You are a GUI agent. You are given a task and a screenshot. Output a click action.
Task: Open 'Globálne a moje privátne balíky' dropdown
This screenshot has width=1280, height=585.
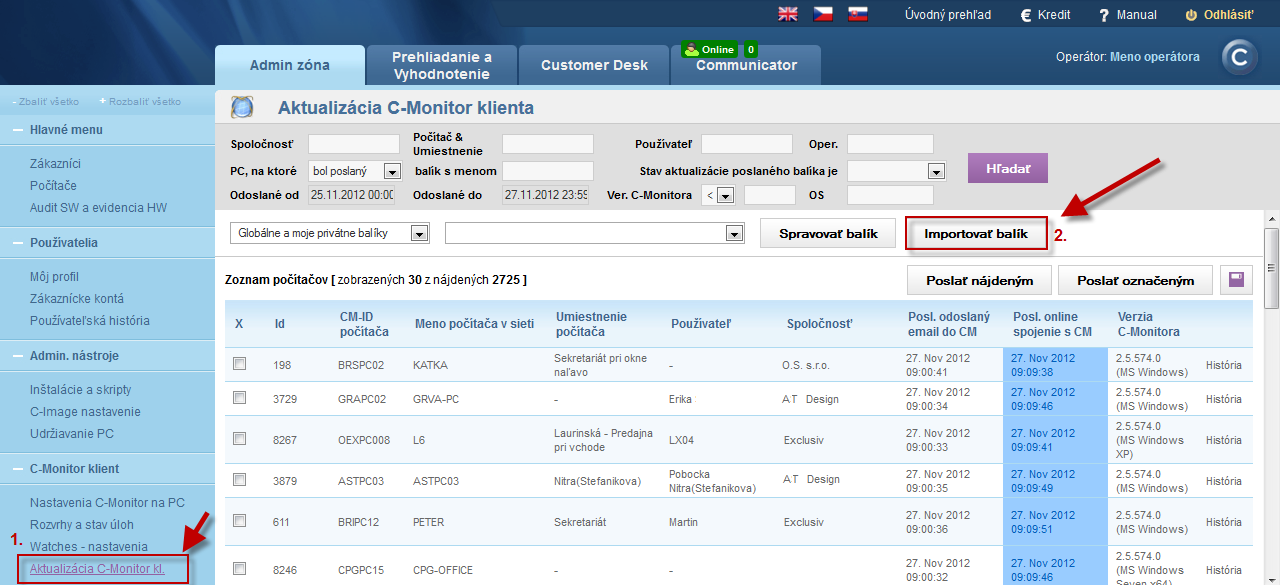point(330,233)
